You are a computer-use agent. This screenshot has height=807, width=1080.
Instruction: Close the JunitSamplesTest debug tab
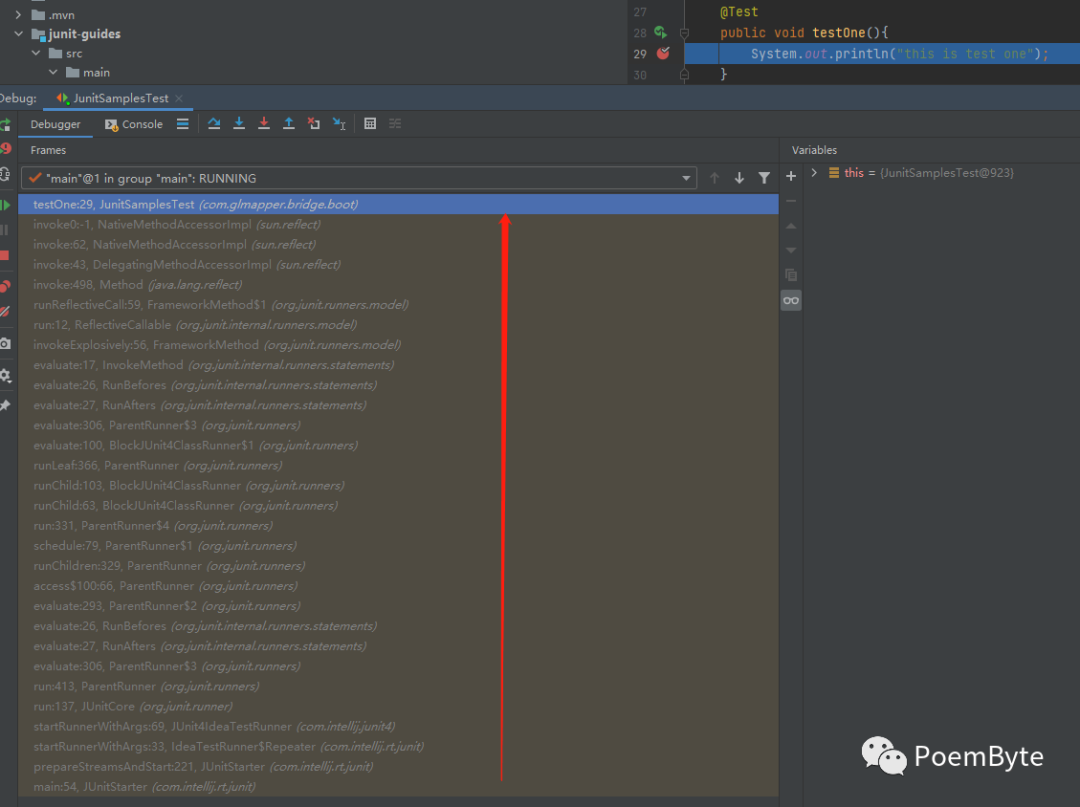pos(179,98)
